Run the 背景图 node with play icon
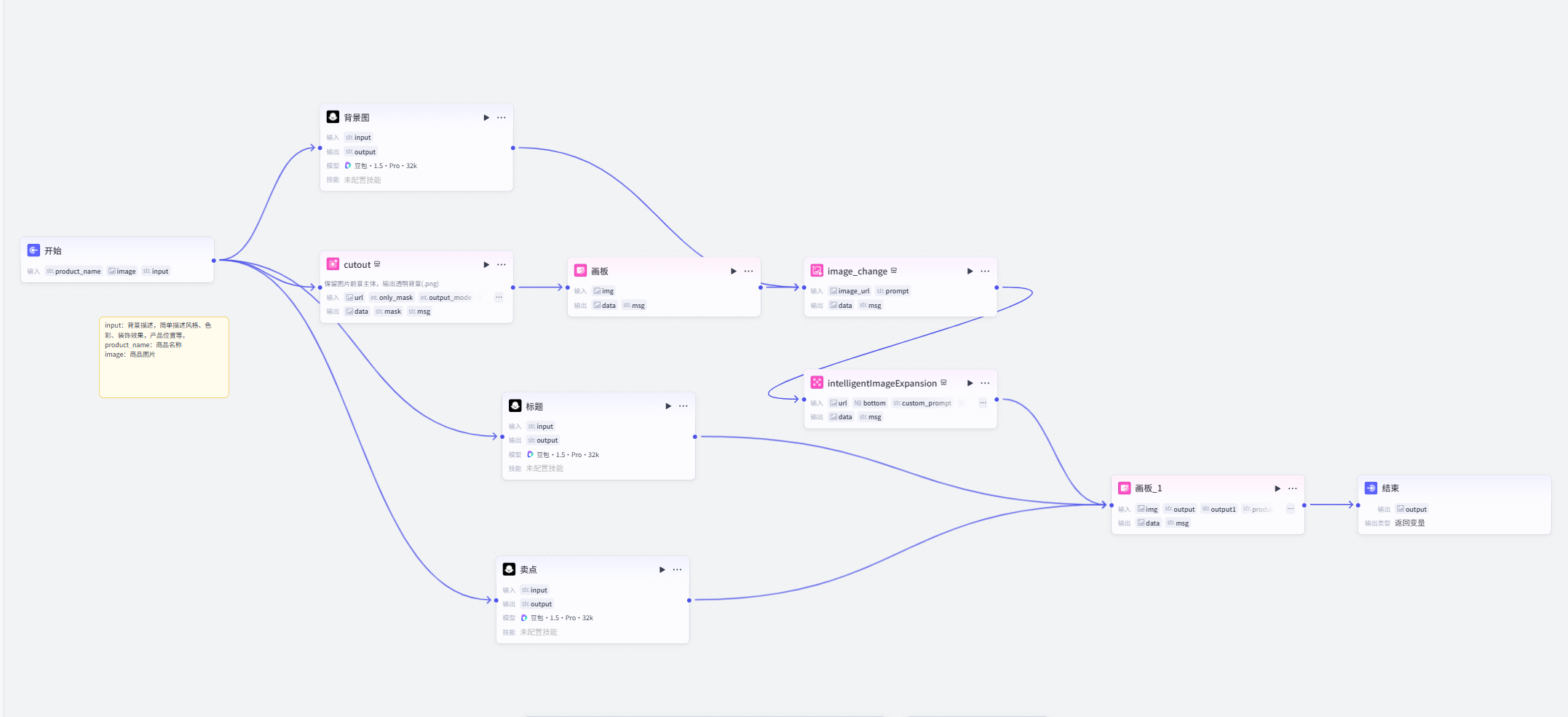Viewport: 1568px width, 717px height. click(486, 118)
